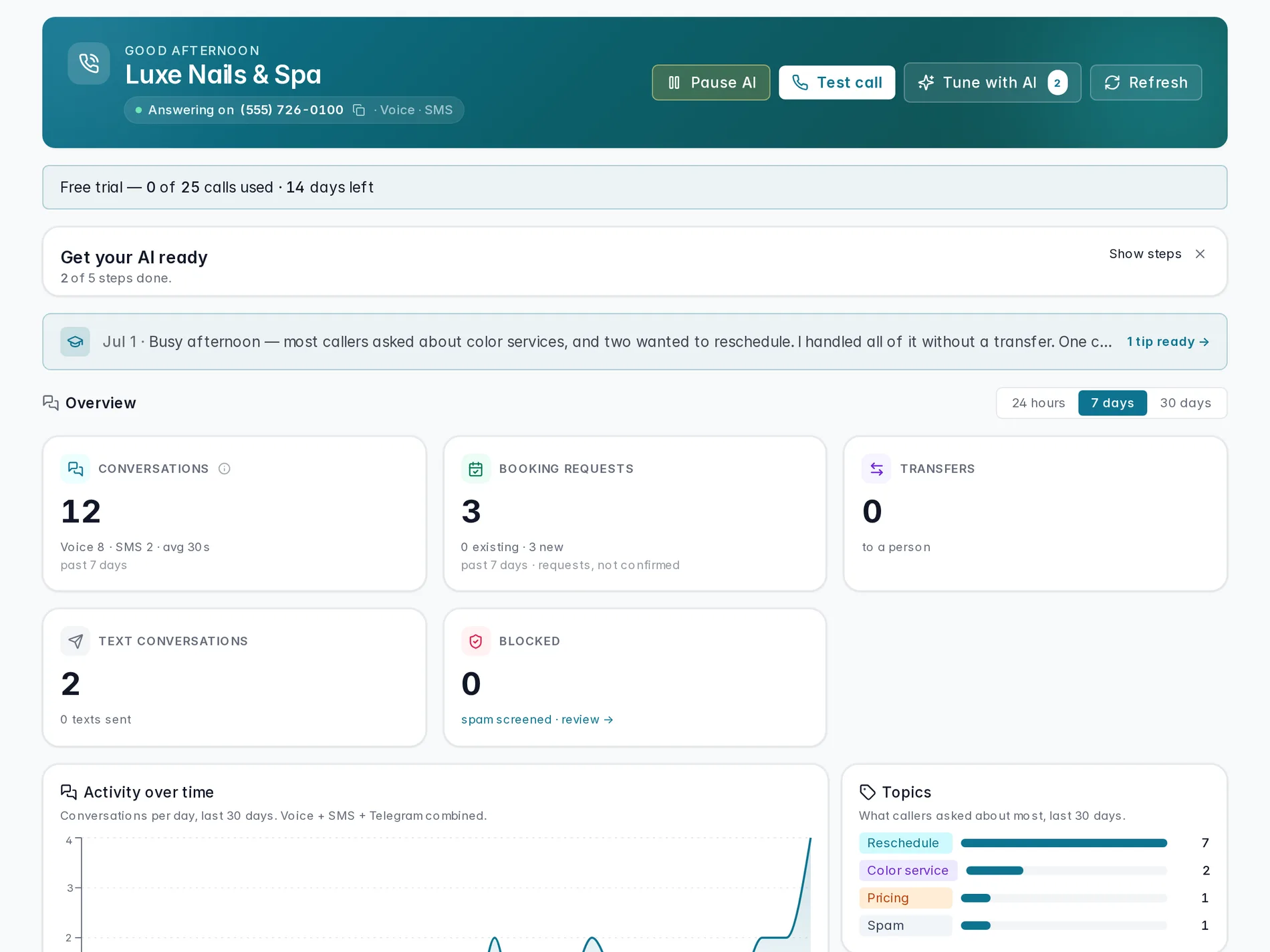
Task: Click the Refresh arrows icon
Action: pyautogui.click(x=1112, y=83)
